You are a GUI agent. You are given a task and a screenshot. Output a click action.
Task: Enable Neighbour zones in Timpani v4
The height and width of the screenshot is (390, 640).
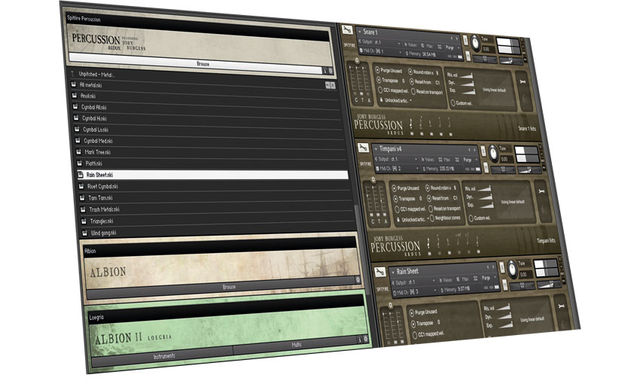[431, 218]
